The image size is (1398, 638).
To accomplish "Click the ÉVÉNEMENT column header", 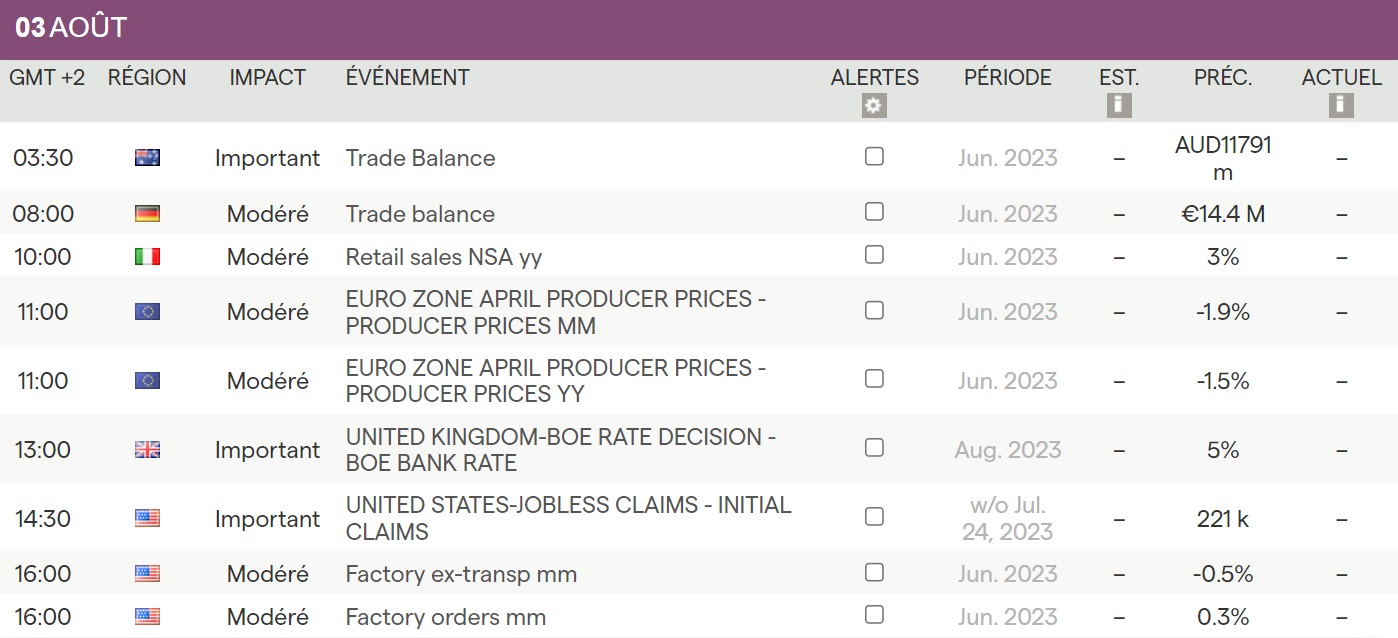I will [x=407, y=78].
